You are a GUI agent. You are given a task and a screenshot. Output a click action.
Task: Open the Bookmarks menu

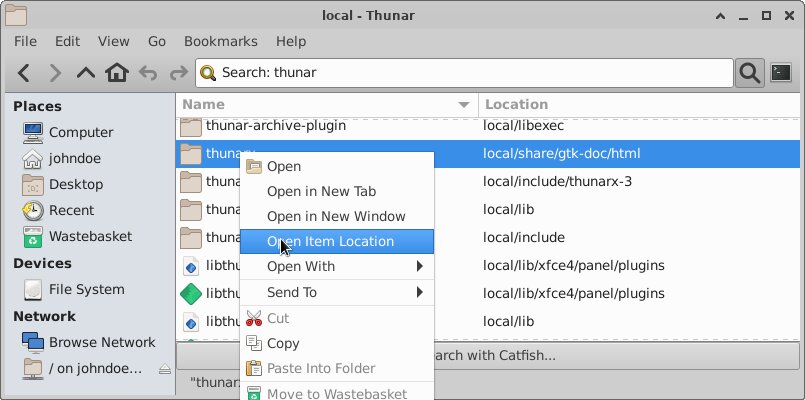pos(221,42)
